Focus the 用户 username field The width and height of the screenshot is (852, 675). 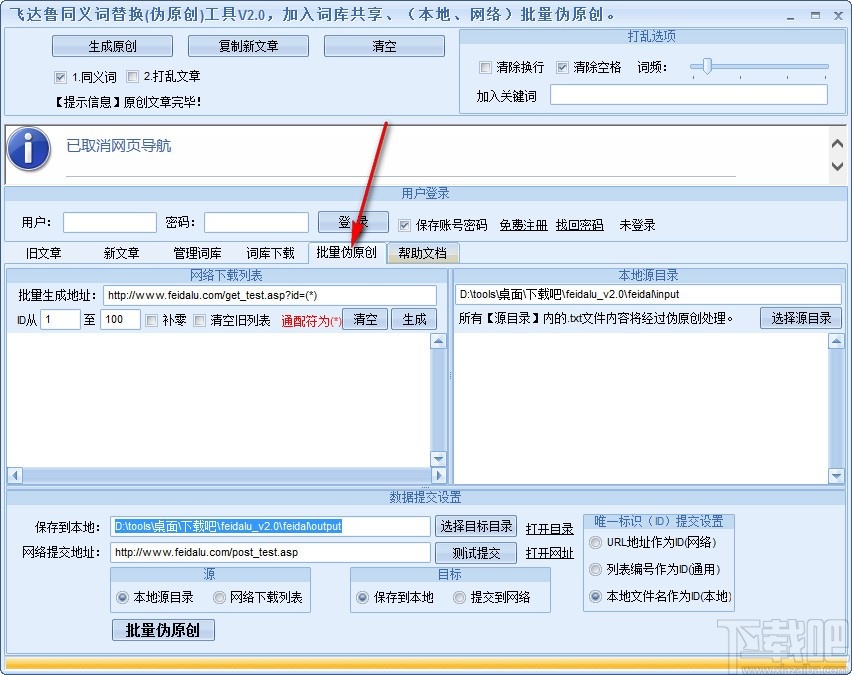coord(110,222)
